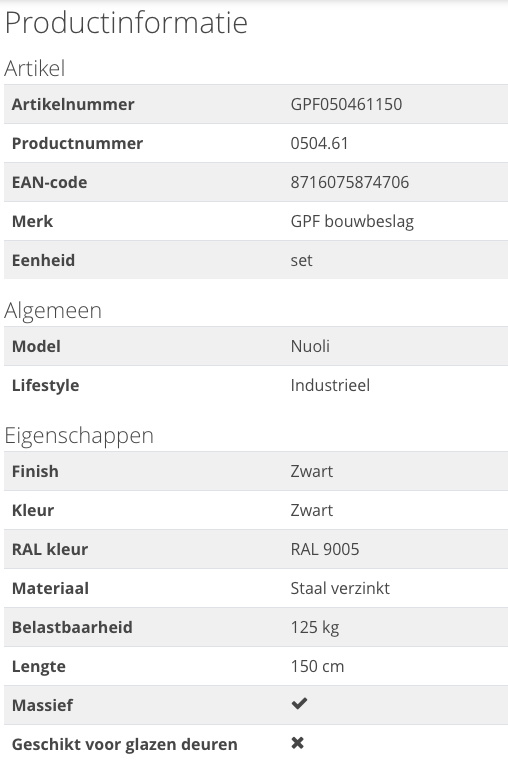The image size is (508, 760).
Task: Click the Algemeen section heading
Action: click(53, 311)
